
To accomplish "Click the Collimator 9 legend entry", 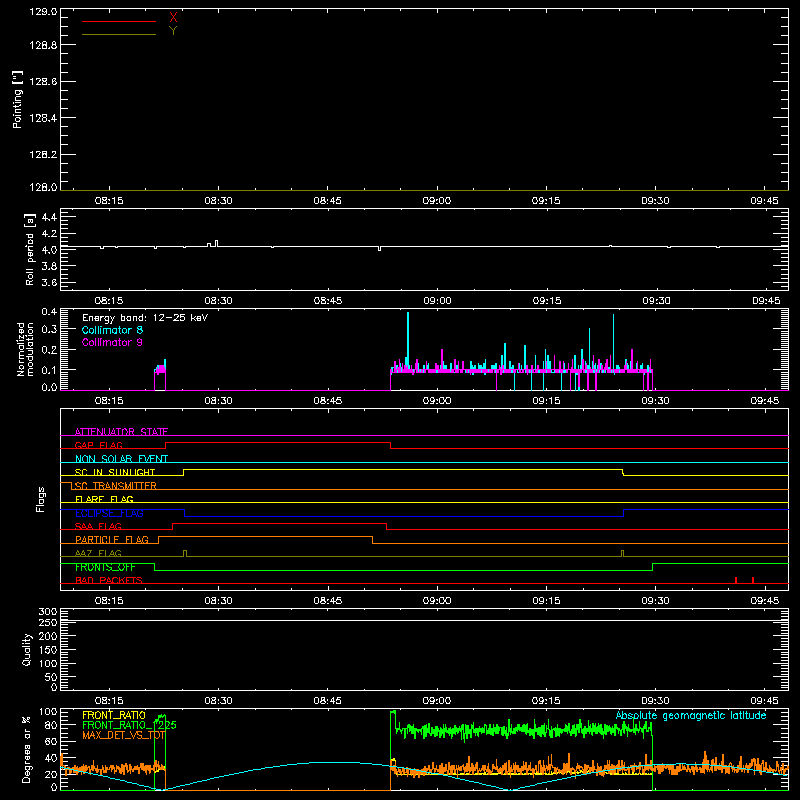I will tap(112, 342).
